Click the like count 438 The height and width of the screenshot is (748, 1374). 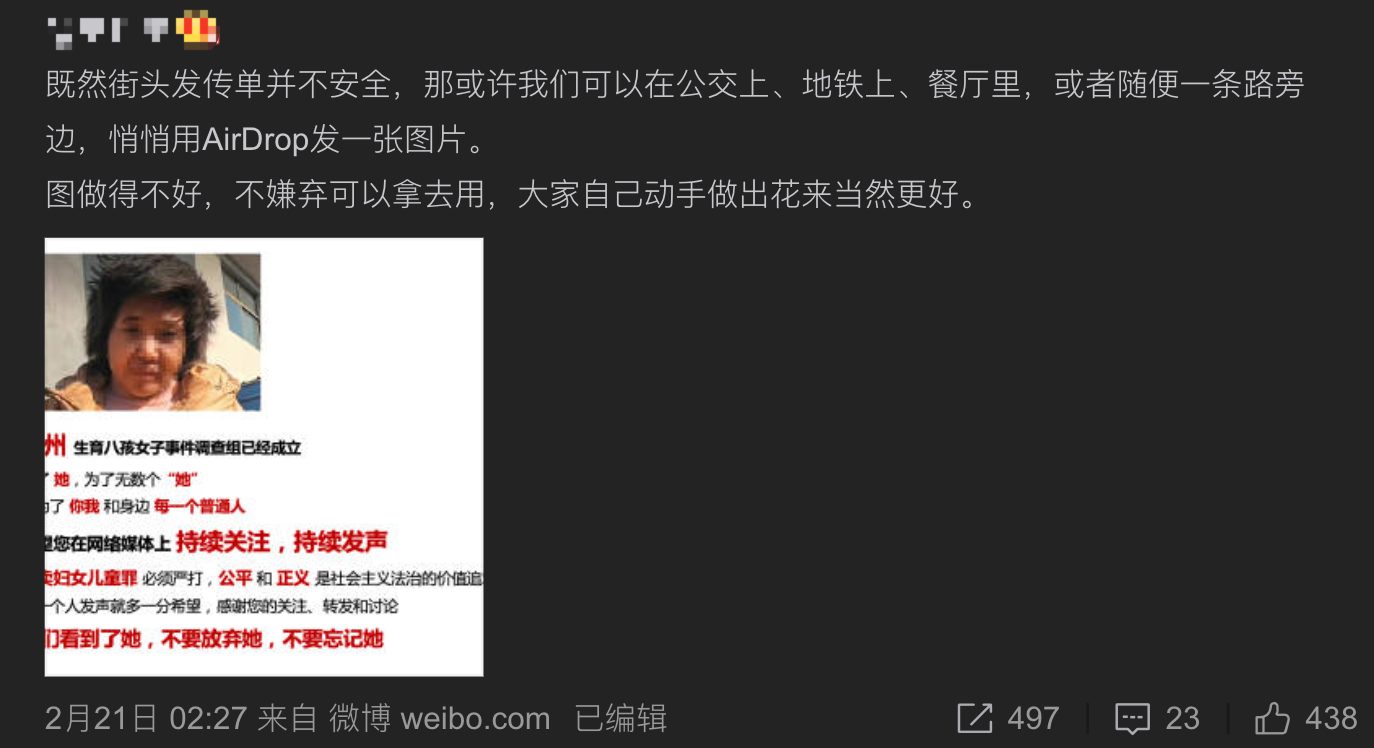(1331, 718)
